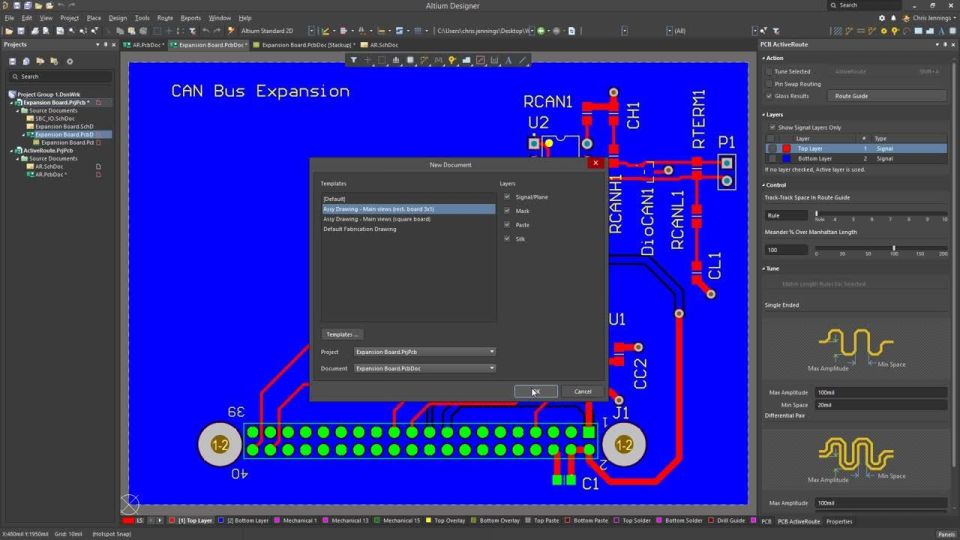Click the green navigate back arrow icon
Viewport: 960px width, 540px height.
click(541, 31)
